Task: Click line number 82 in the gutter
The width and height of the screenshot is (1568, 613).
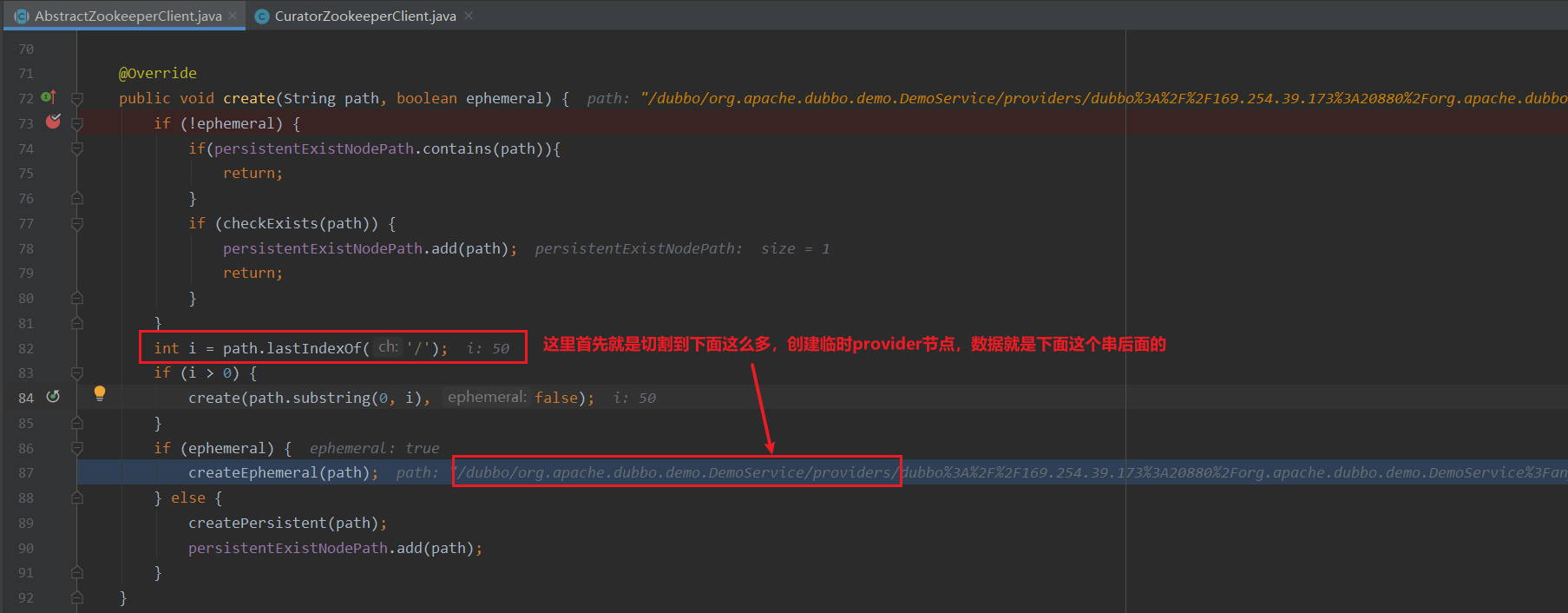Action: pos(26,349)
